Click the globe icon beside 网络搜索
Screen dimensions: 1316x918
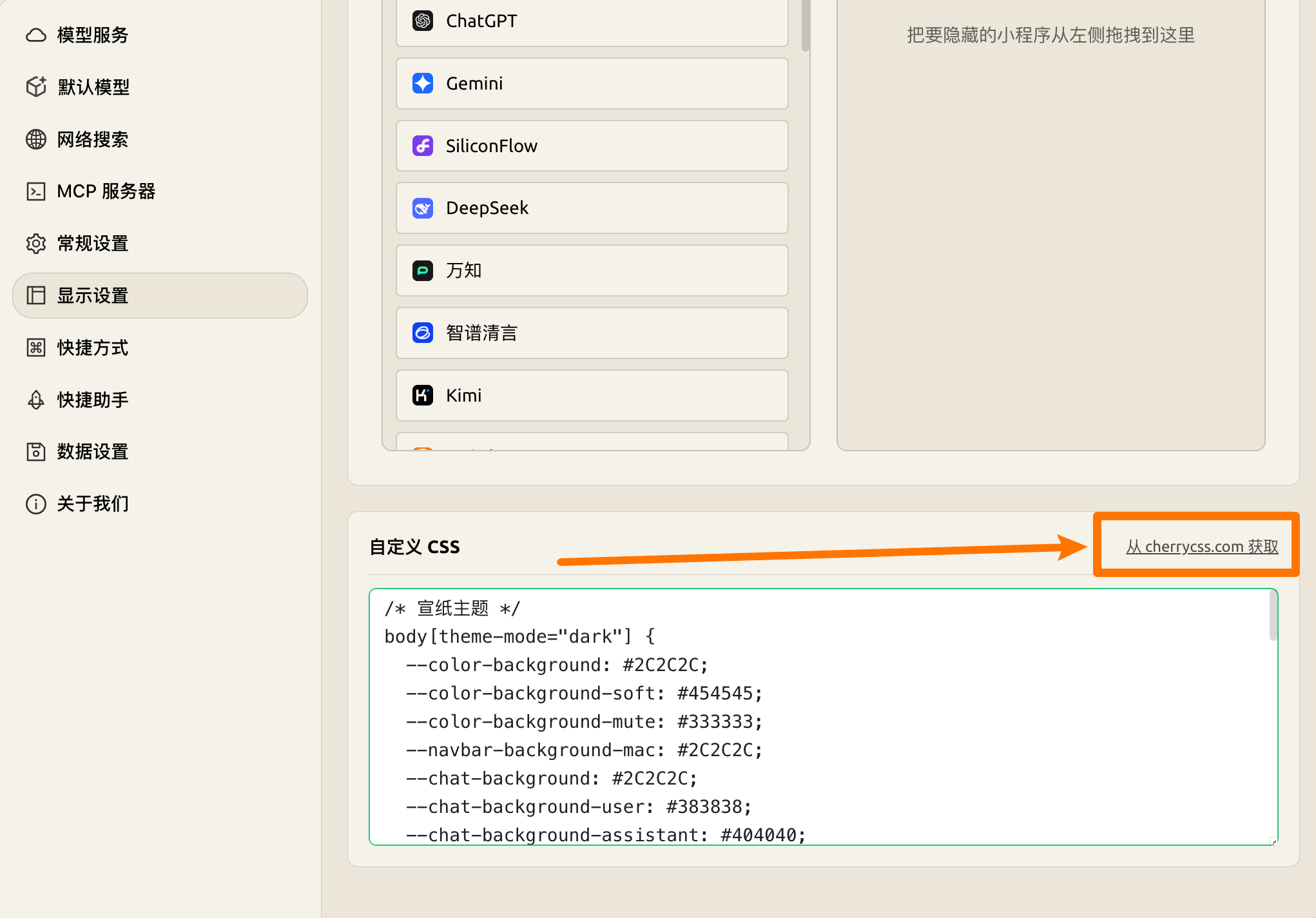coord(36,139)
